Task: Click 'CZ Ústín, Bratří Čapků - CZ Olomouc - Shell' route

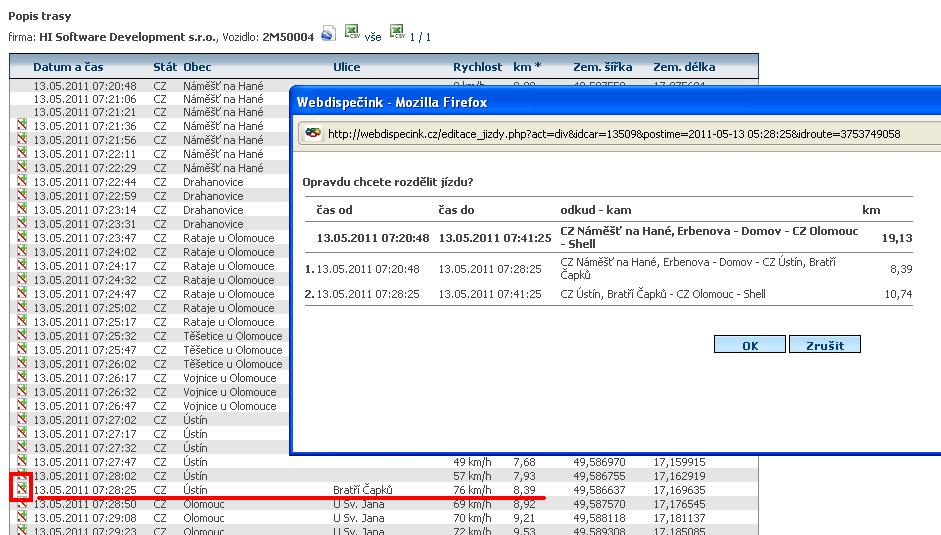Action: click(663, 294)
